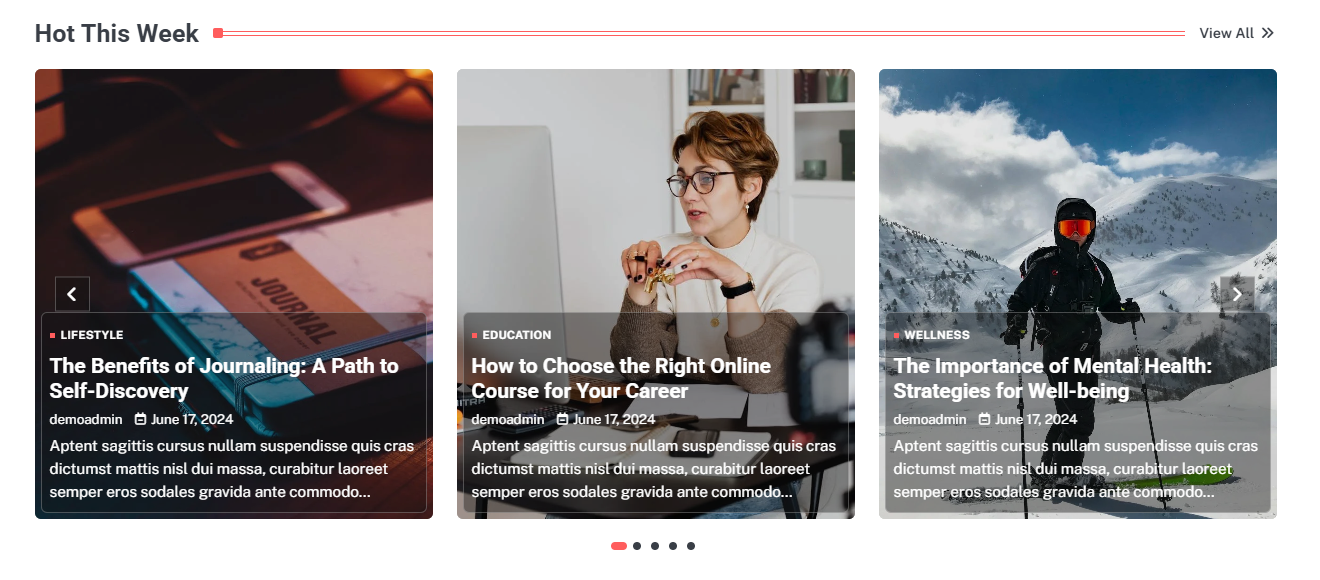The image size is (1320, 580).
Task: Click the next slide arrow icon
Action: 1237,294
